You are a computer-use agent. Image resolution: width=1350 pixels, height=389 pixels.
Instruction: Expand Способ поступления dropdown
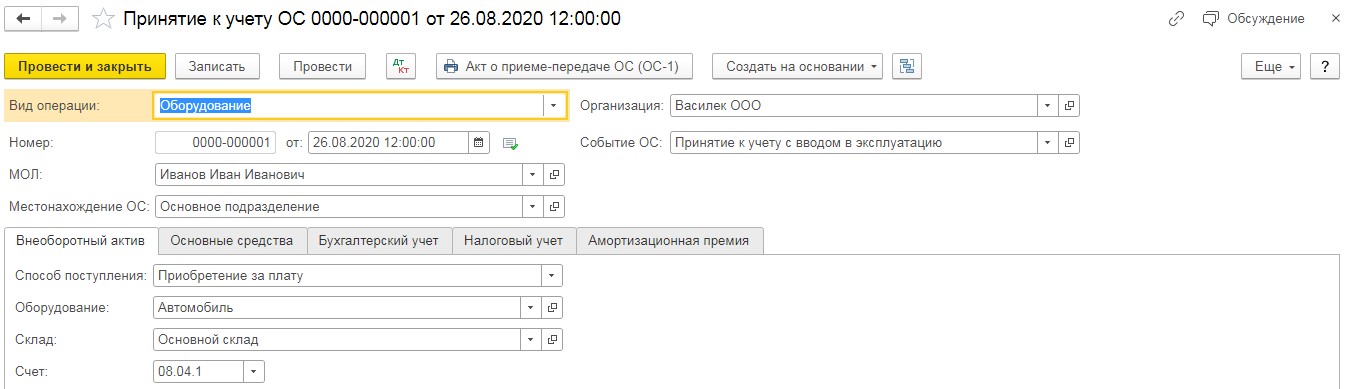pyautogui.click(x=551, y=275)
